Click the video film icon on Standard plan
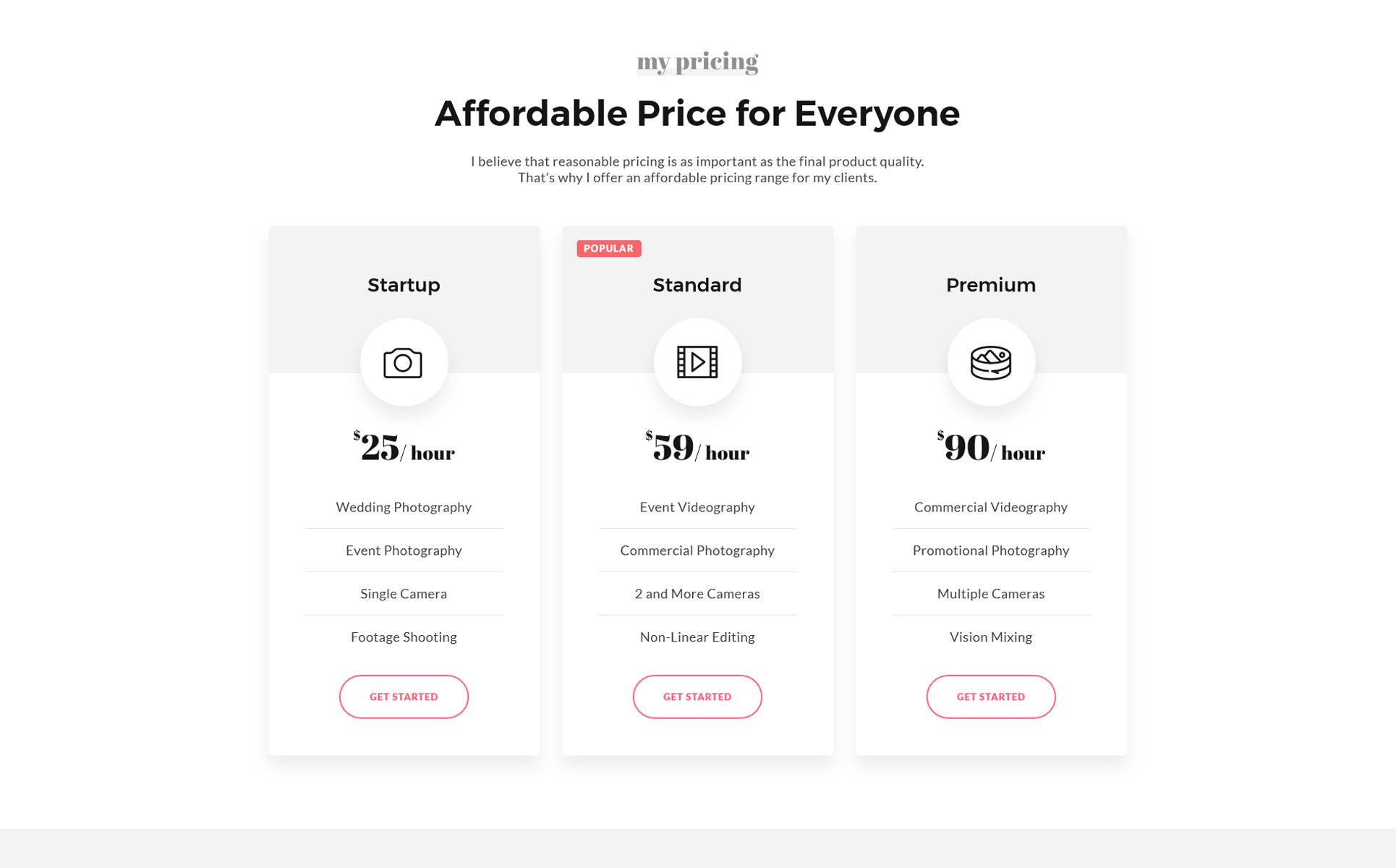The height and width of the screenshot is (868, 1396). (697, 362)
